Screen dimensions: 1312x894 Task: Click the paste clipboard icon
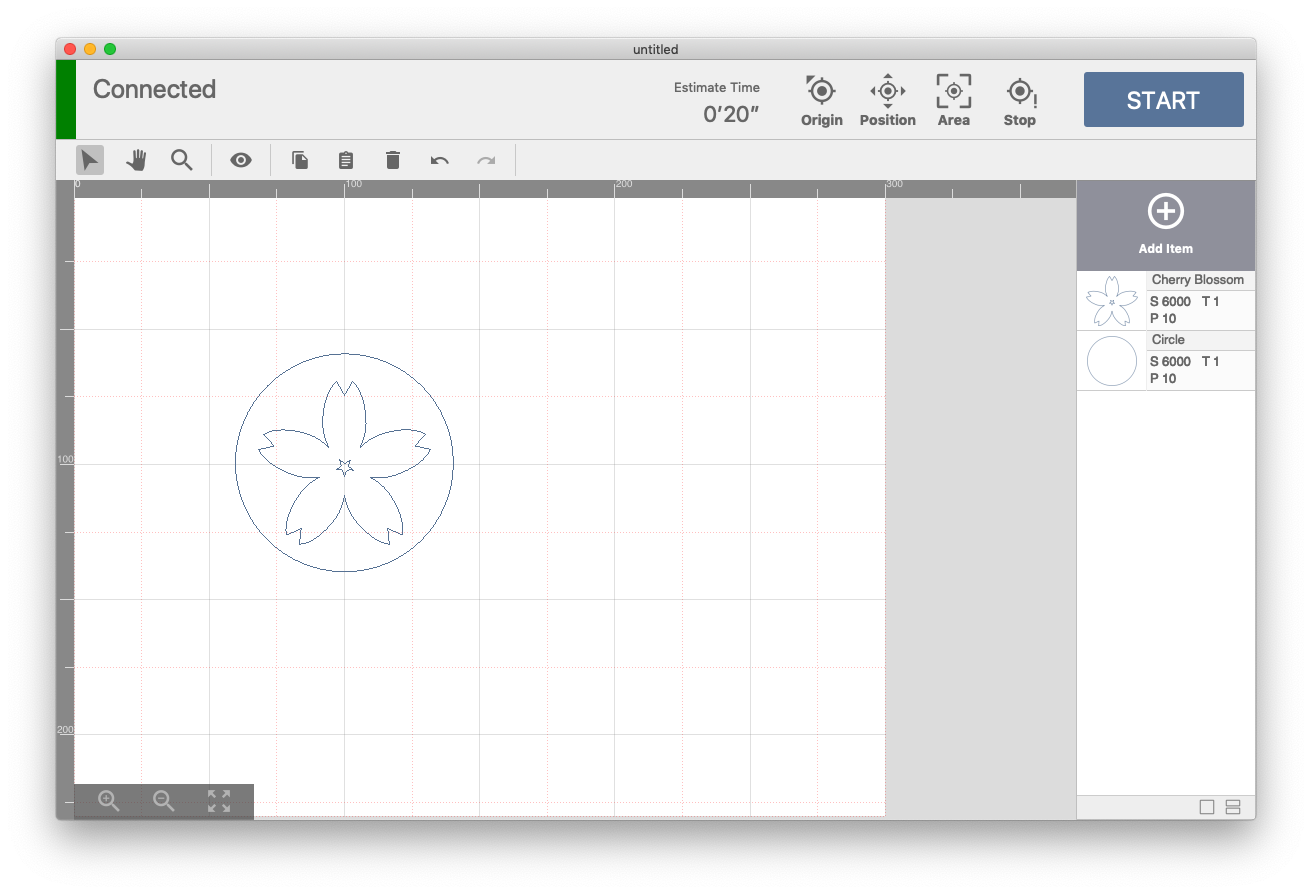tap(345, 160)
